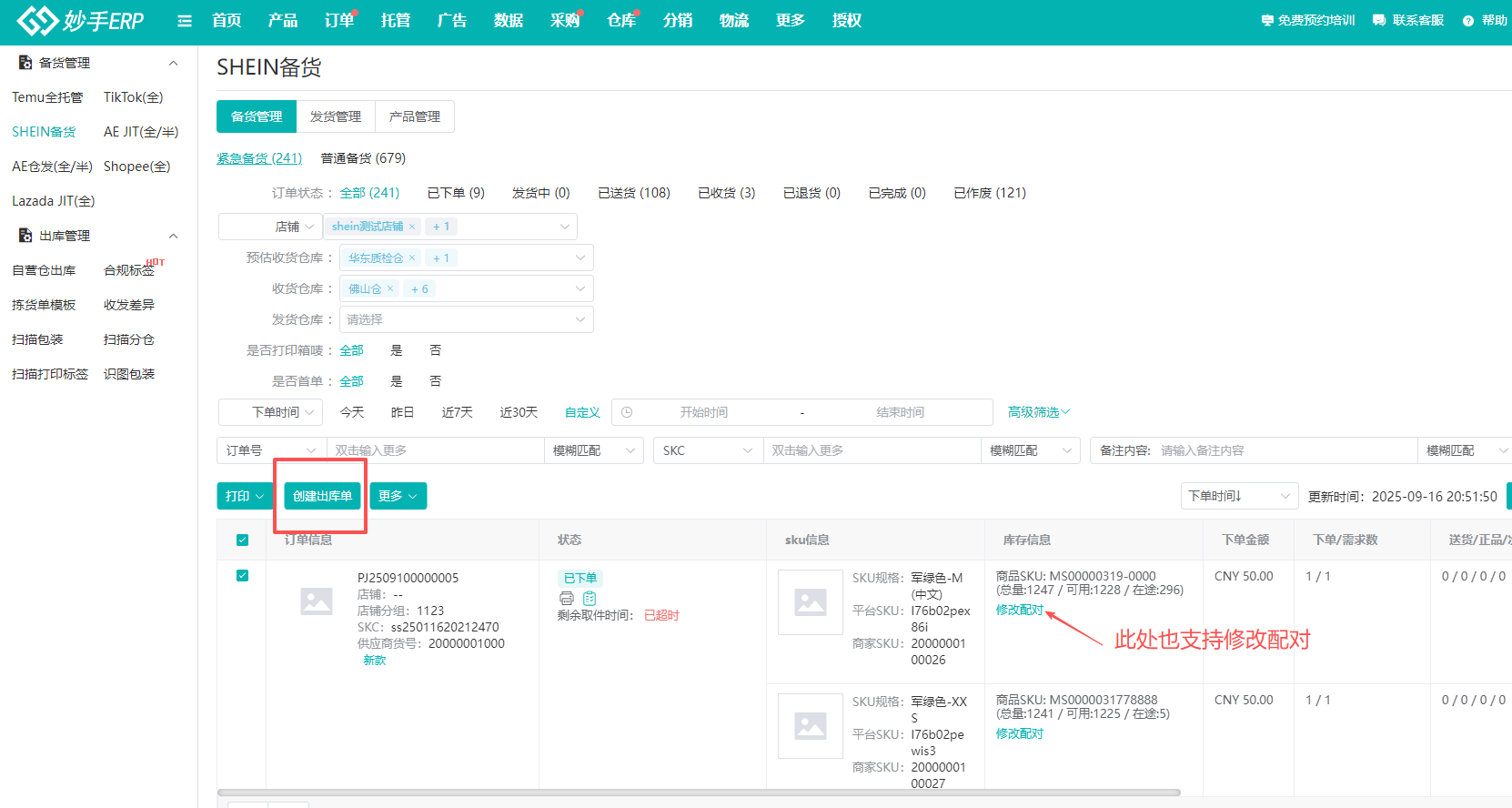The width and height of the screenshot is (1512, 808).
Task: Switch to the 普通备货 (679) tab
Action: tap(363, 158)
